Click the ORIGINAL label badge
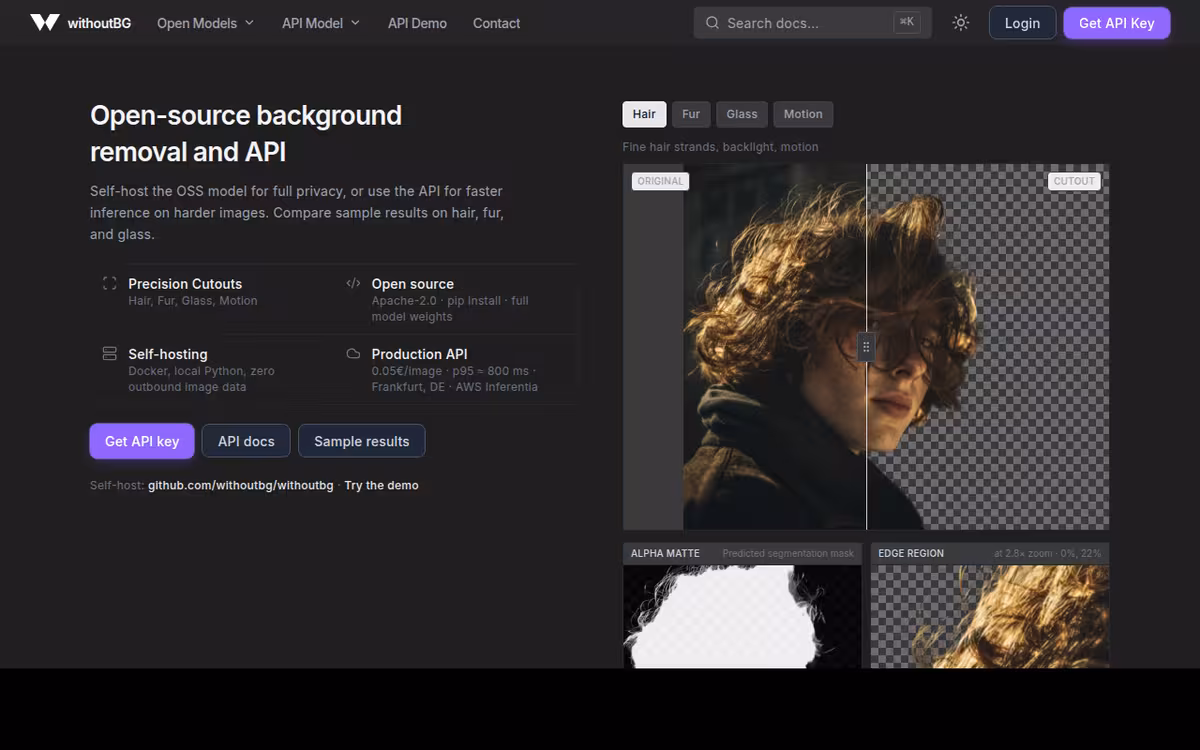 tap(660, 181)
